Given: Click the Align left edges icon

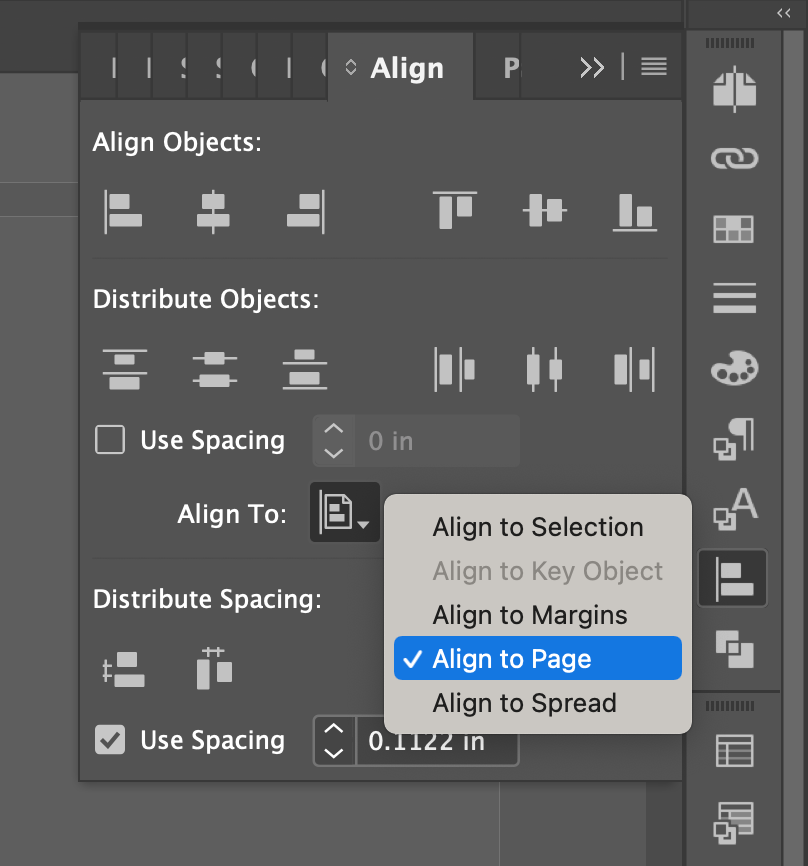Looking at the screenshot, I should (x=123, y=211).
